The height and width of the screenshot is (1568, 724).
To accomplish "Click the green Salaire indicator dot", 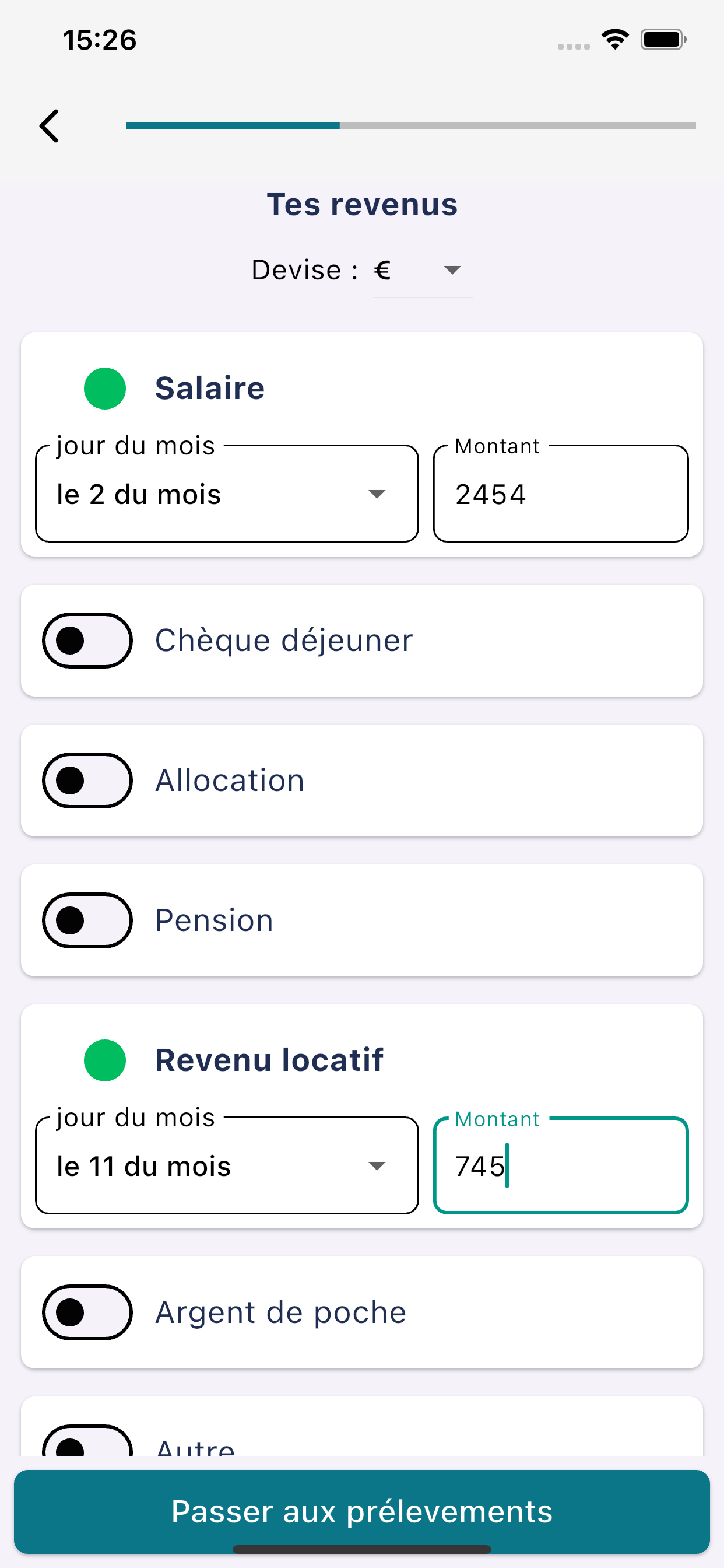I will click(x=105, y=388).
